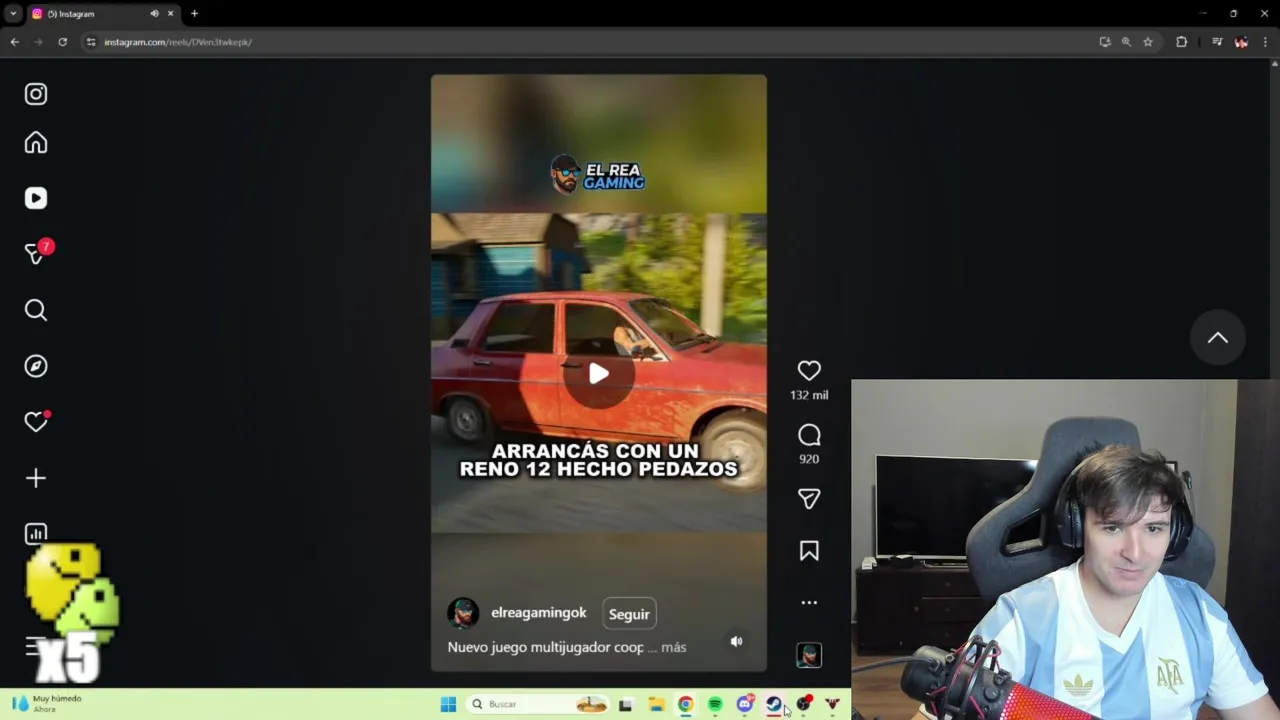Reload the Instagram page
The height and width of the screenshot is (720, 1280).
62,42
